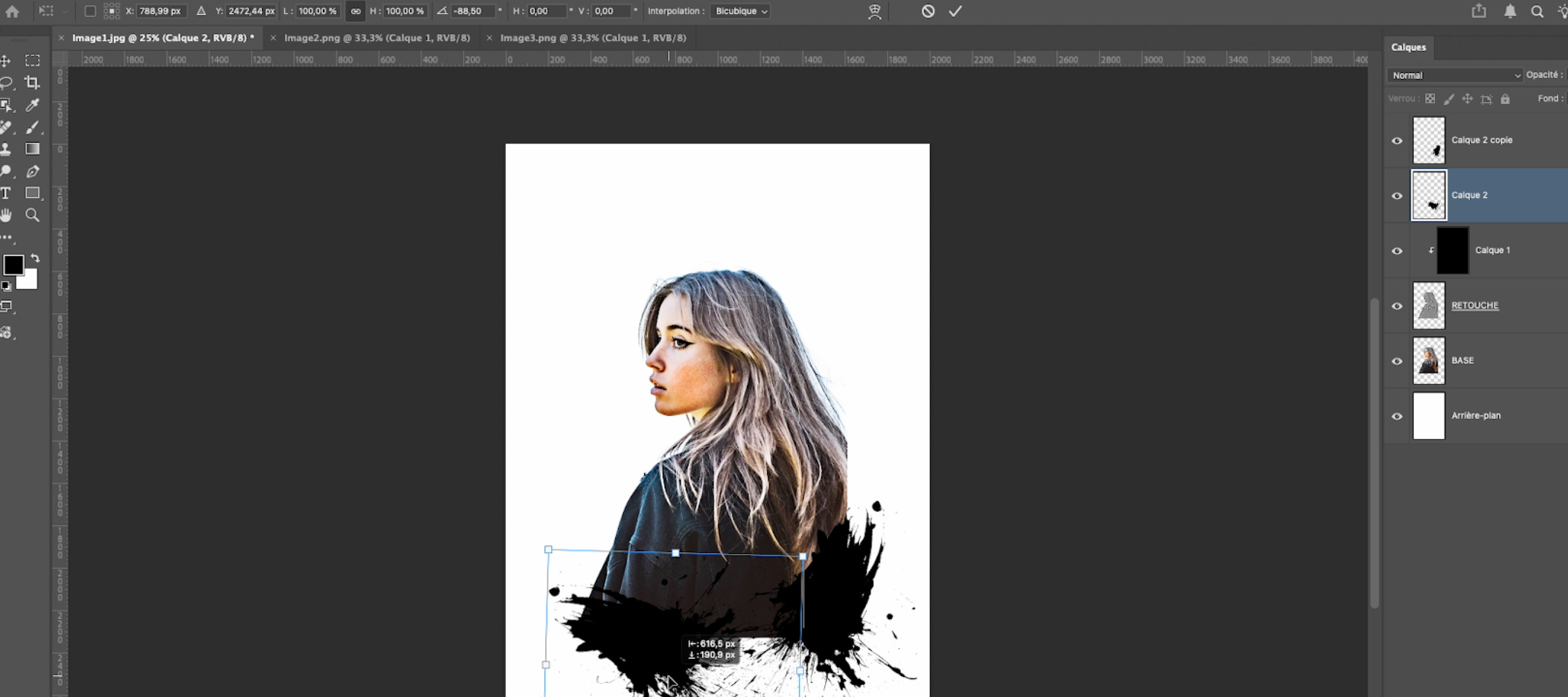This screenshot has width=1568, height=697.
Task: Click the foreground black color swatch
Action: coord(13,265)
